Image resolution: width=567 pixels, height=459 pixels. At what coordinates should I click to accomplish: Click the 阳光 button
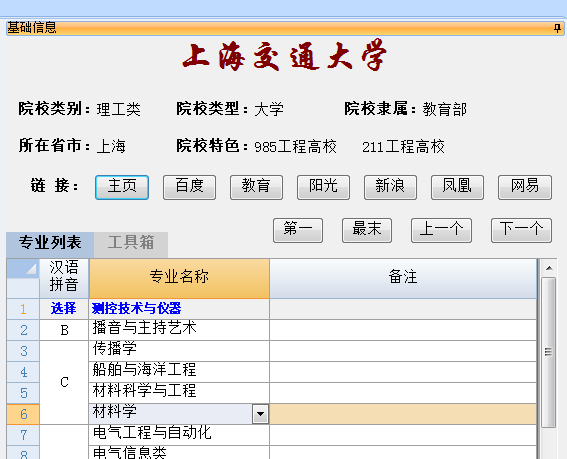click(323, 187)
